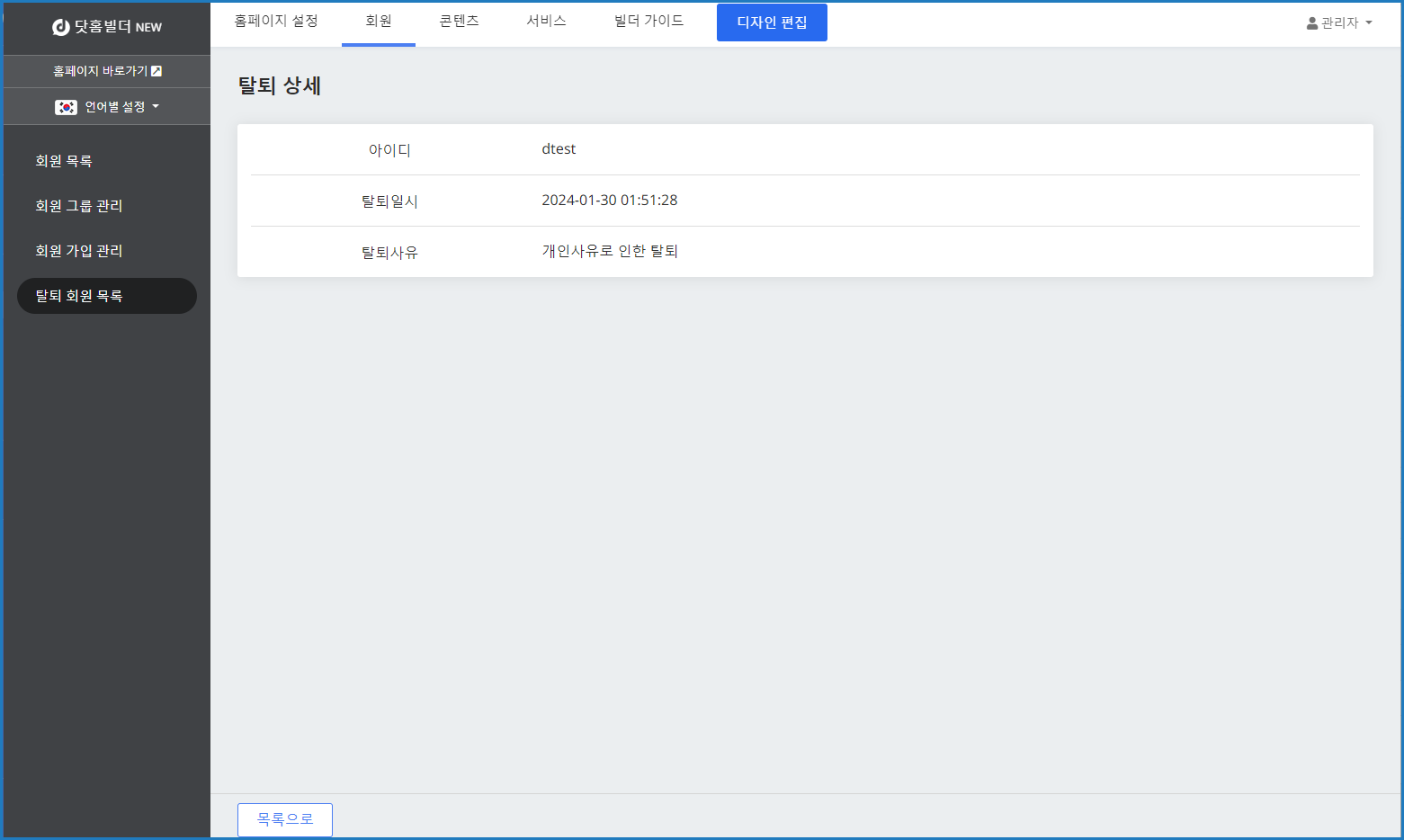Expand the 언어별 설정 dropdown arrow

click(156, 107)
